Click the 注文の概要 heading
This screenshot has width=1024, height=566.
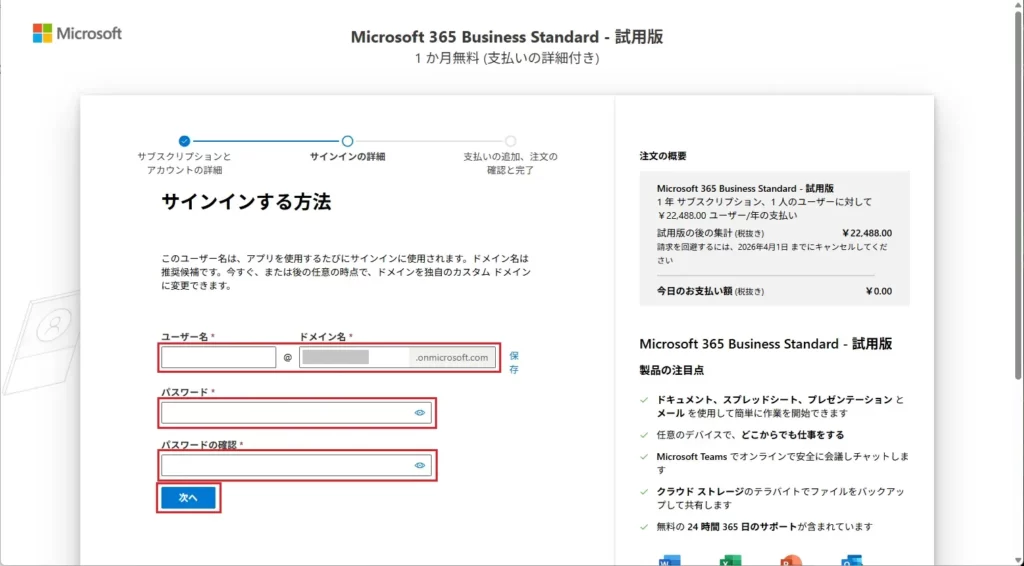tap(663, 156)
